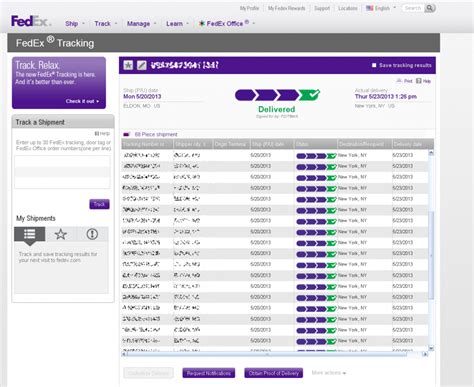Image resolution: width=474 pixels, height=387 pixels.
Task: Sort by Tracking Number column header
Action: 147,144
